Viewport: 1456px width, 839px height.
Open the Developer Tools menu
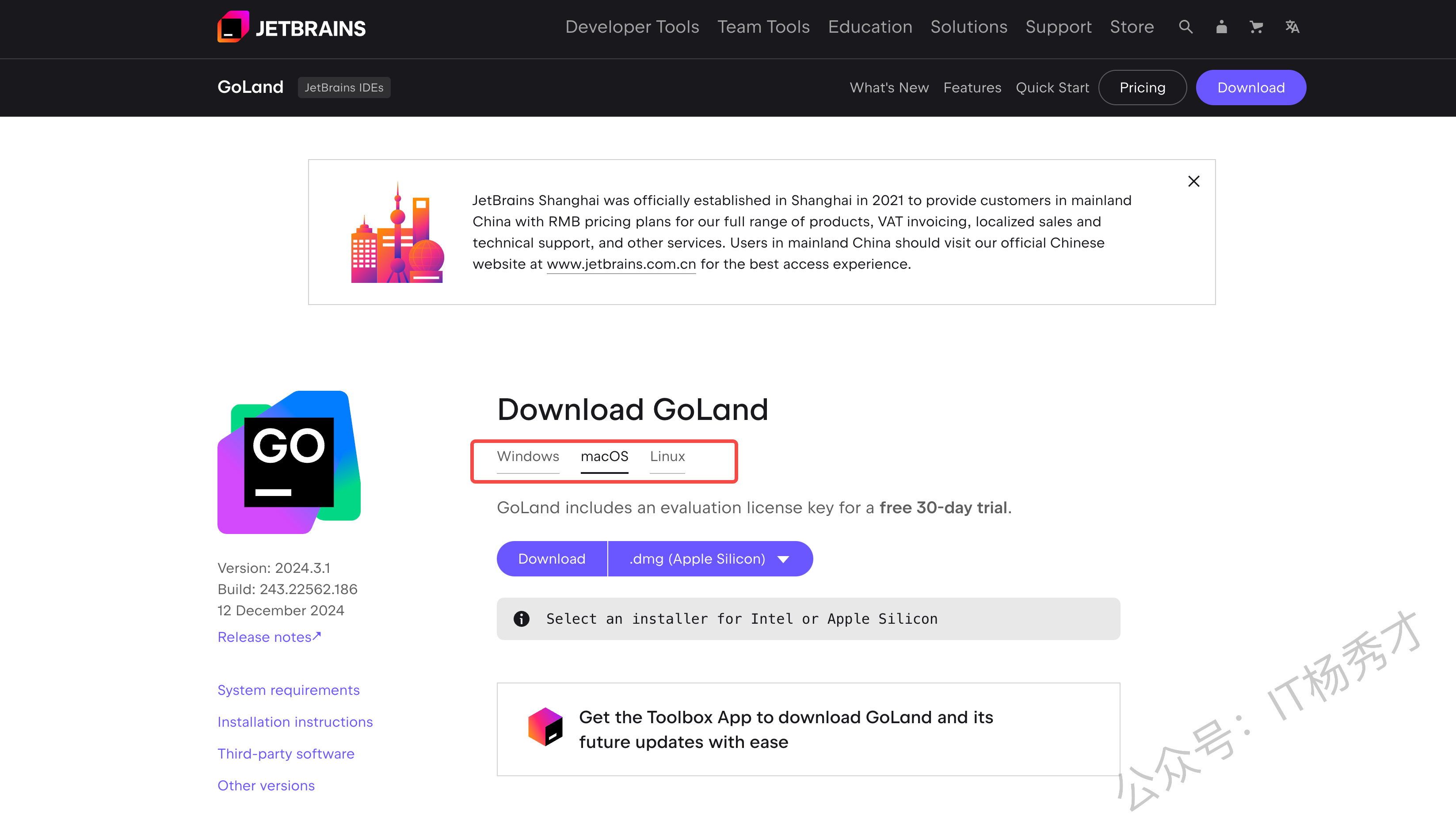[632, 27]
